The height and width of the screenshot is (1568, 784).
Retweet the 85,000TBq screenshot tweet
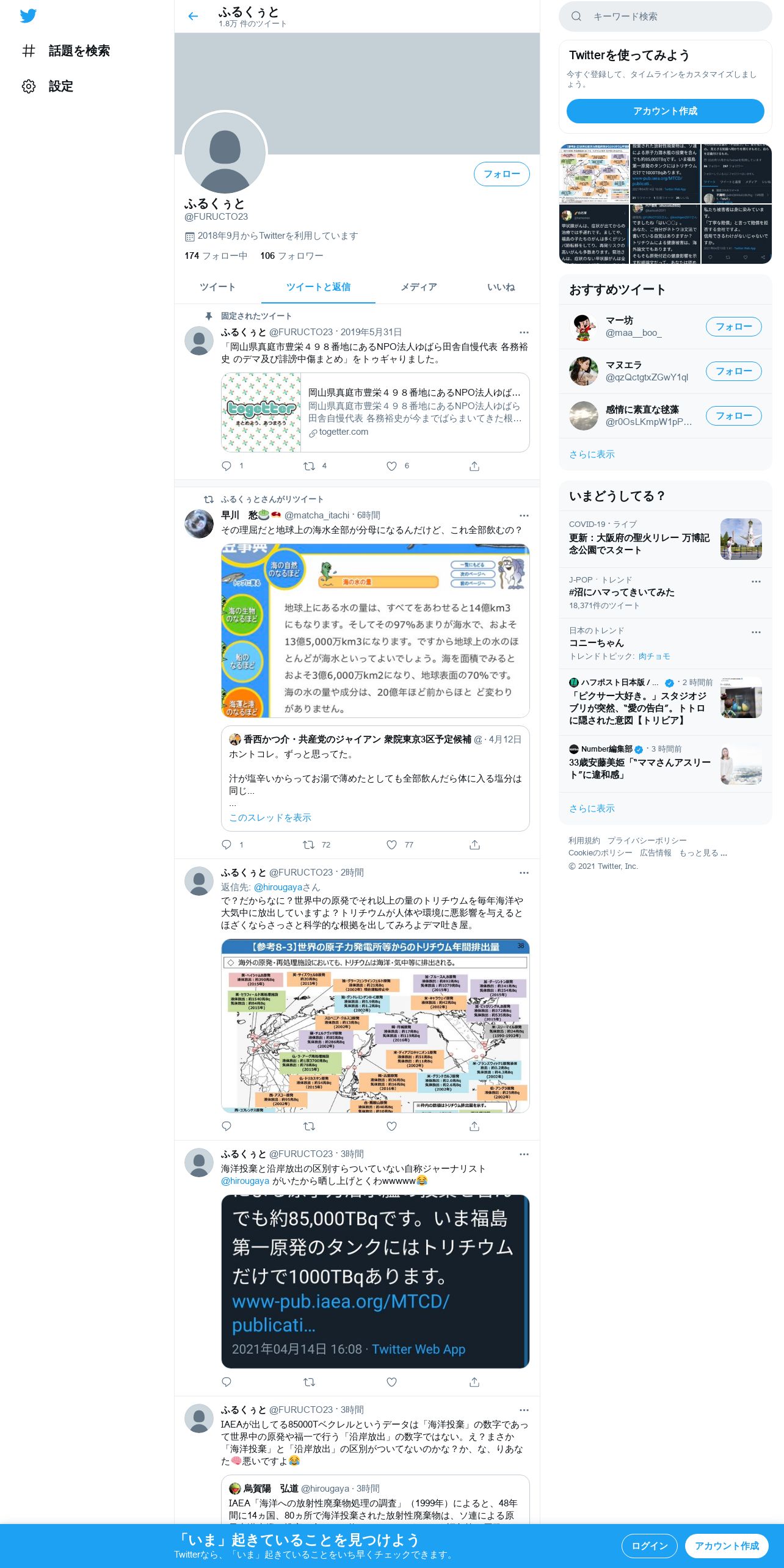pyautogui.click(x=310, y=1382)
